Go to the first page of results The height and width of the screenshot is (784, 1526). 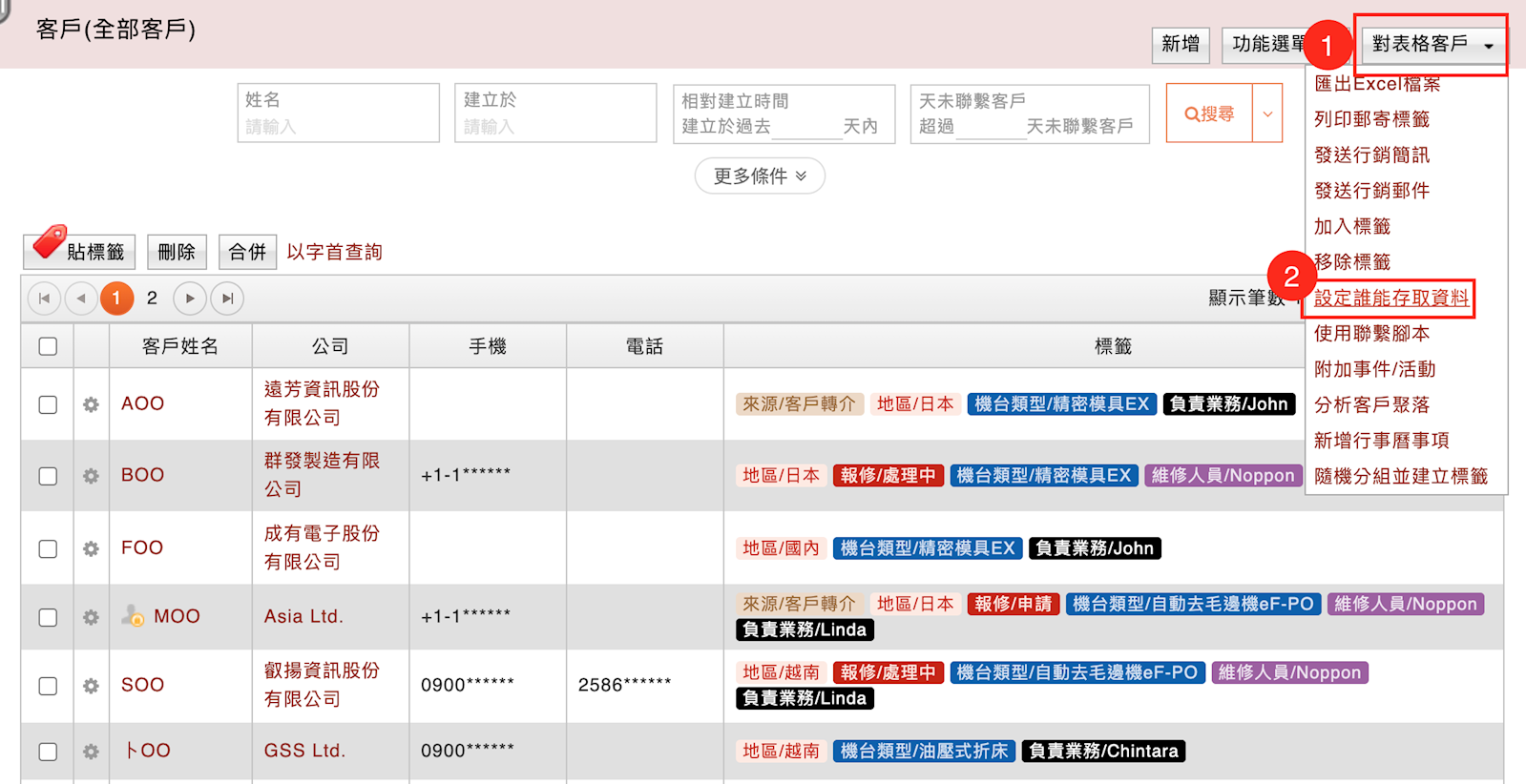(x=44, y=299)
